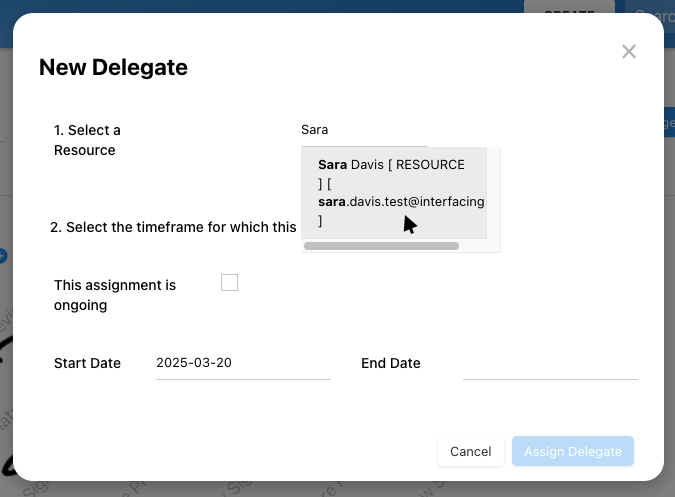This screenshot has width=675, height=497.
Task: Click the Assign Delegate button
Action: 573,451
